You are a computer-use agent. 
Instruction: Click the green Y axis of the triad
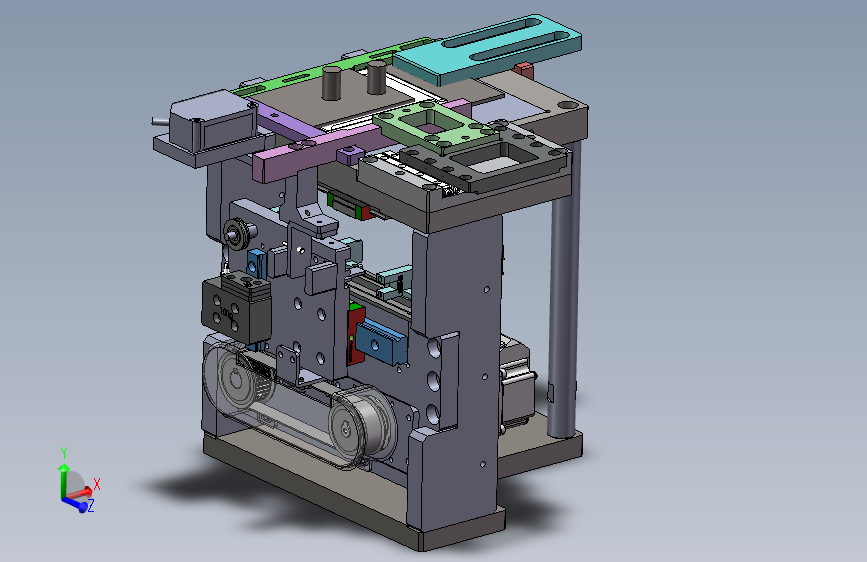click(x=64, y=479)
